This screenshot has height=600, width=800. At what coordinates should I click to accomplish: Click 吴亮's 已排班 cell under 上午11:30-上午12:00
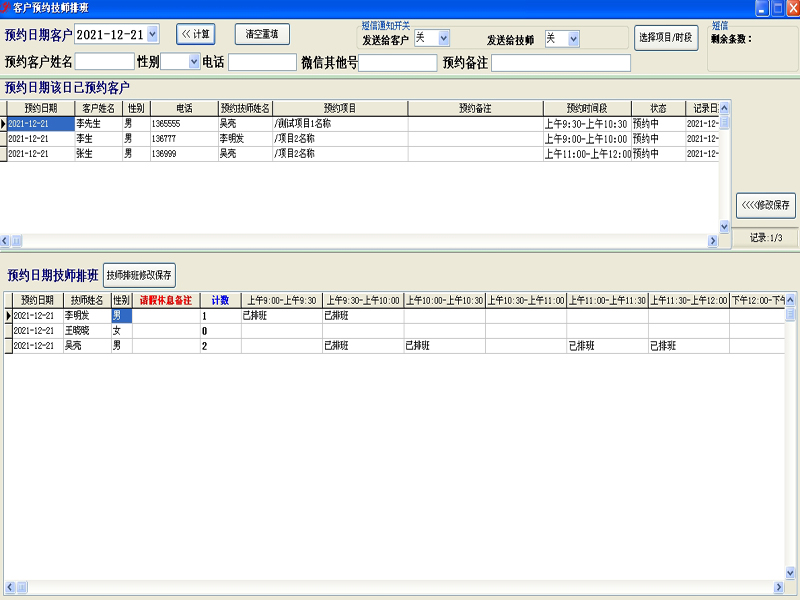[689, 346]
